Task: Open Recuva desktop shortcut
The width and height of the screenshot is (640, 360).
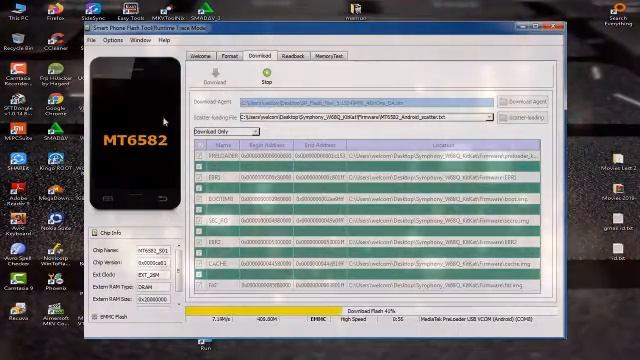Action: pos(18,311)
